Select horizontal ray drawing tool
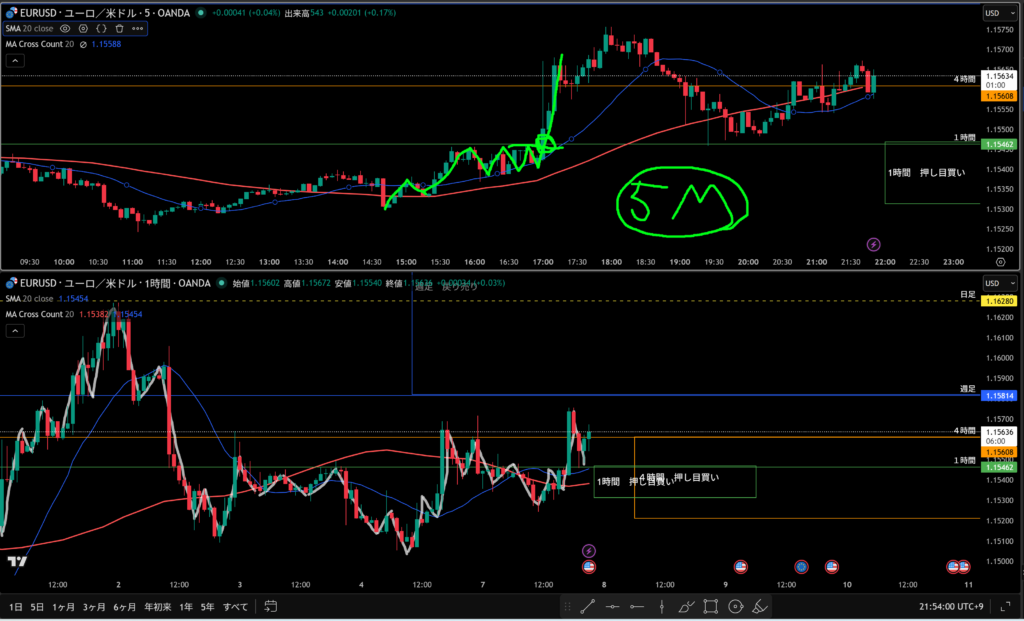 (636, 606)
